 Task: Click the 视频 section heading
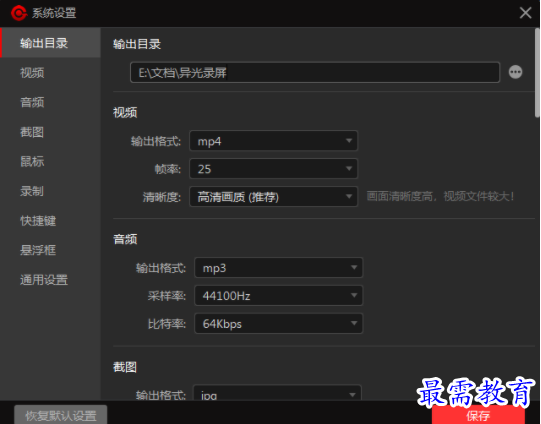click(x=125, y=112)
